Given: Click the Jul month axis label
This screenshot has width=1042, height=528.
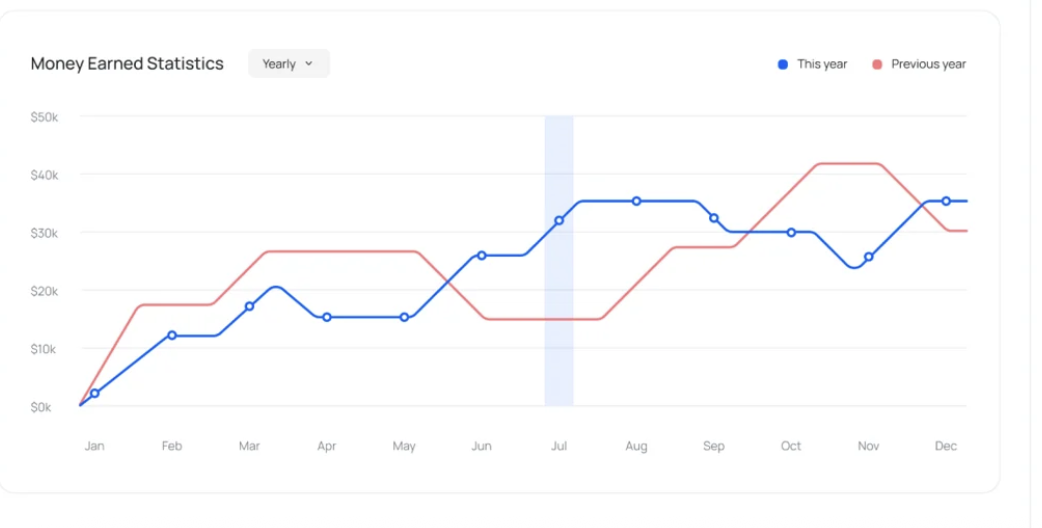Looking at the screenshot, I should coord(559,446).
